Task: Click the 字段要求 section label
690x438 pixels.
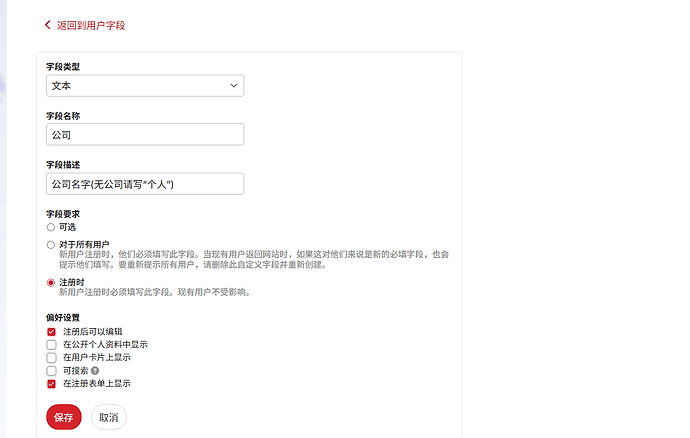Action: (x=63, y=214)
